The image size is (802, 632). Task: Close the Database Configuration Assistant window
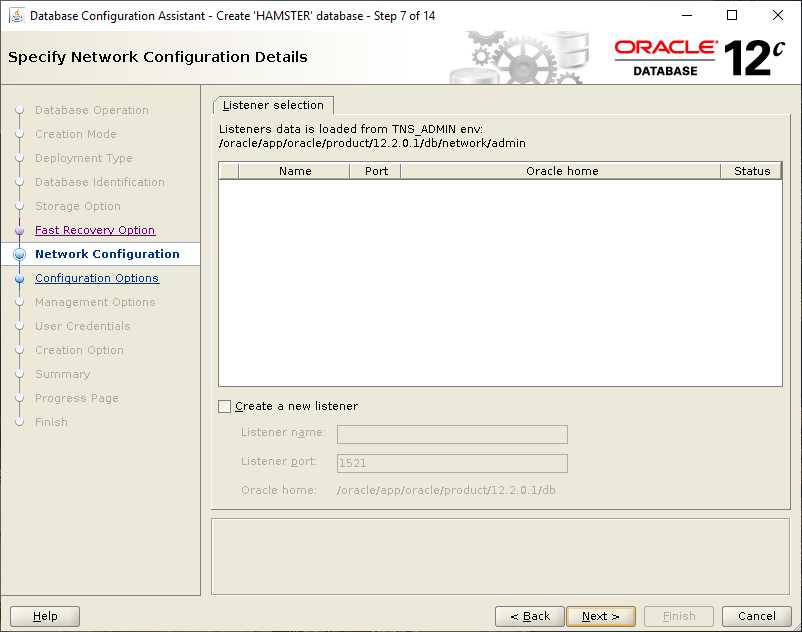(x=777, y=15)
